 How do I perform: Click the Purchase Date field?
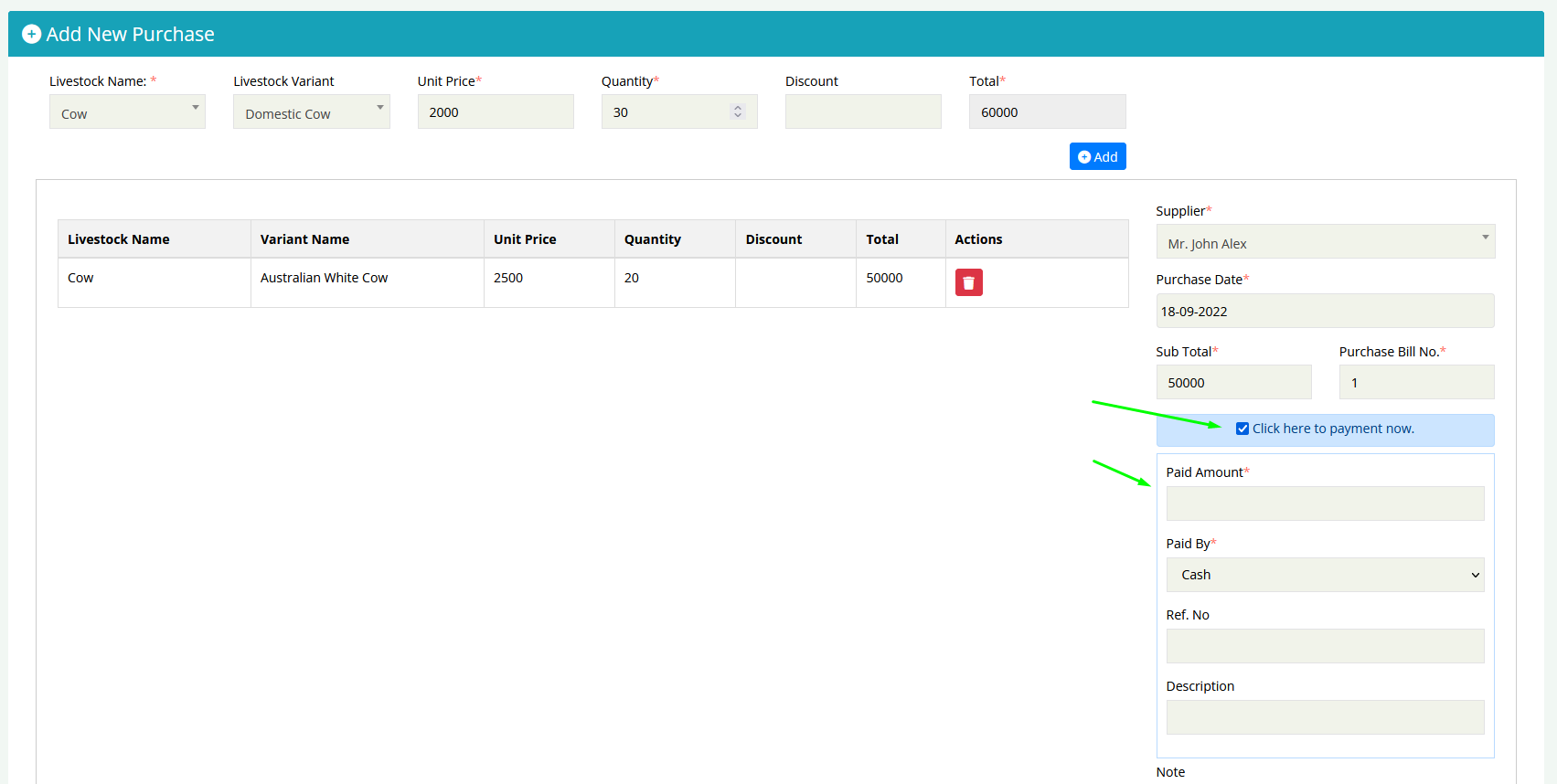click(x=1324, y=312)
